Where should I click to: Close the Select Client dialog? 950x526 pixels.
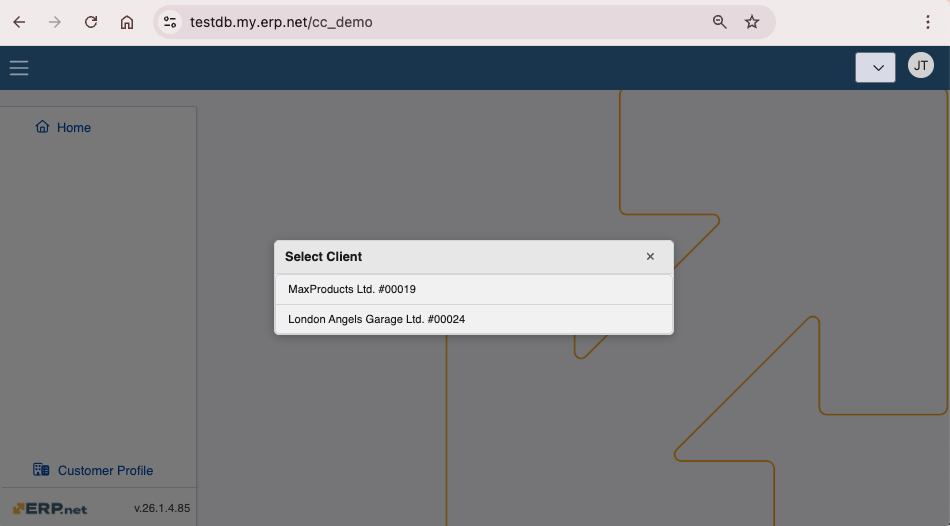point(650,257)
